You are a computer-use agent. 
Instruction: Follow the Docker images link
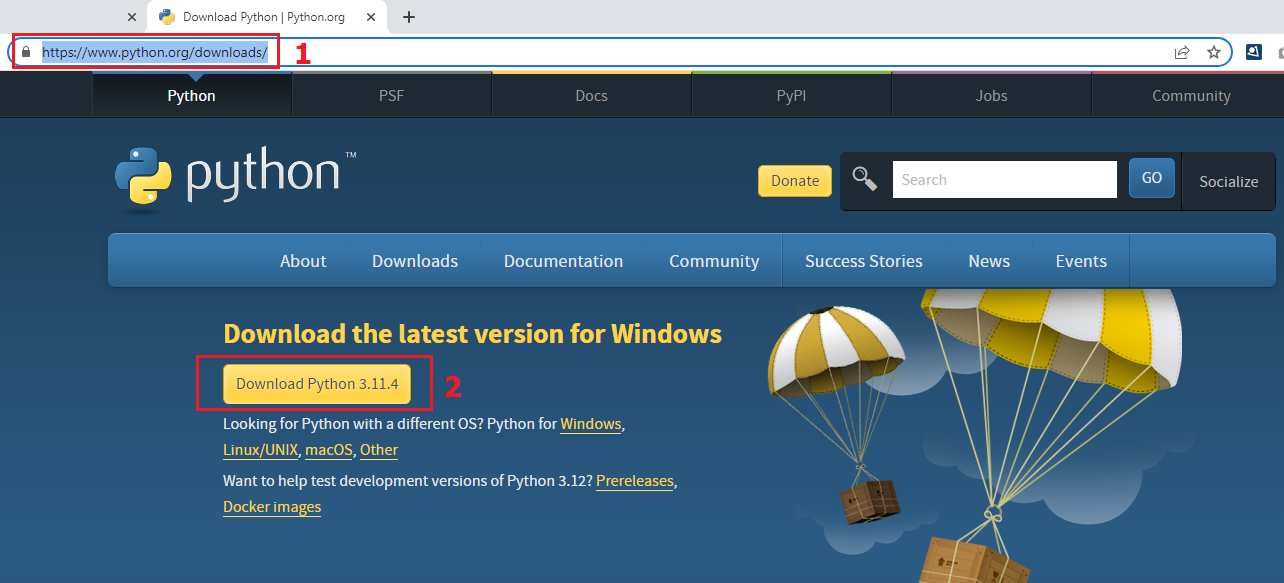tap(272, 507)
